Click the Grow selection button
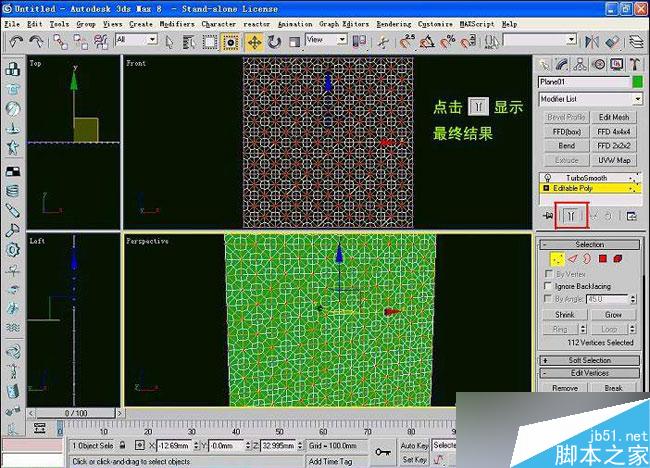Image resolution: width=650 pixels, height=468 pixels. point(613,315)
